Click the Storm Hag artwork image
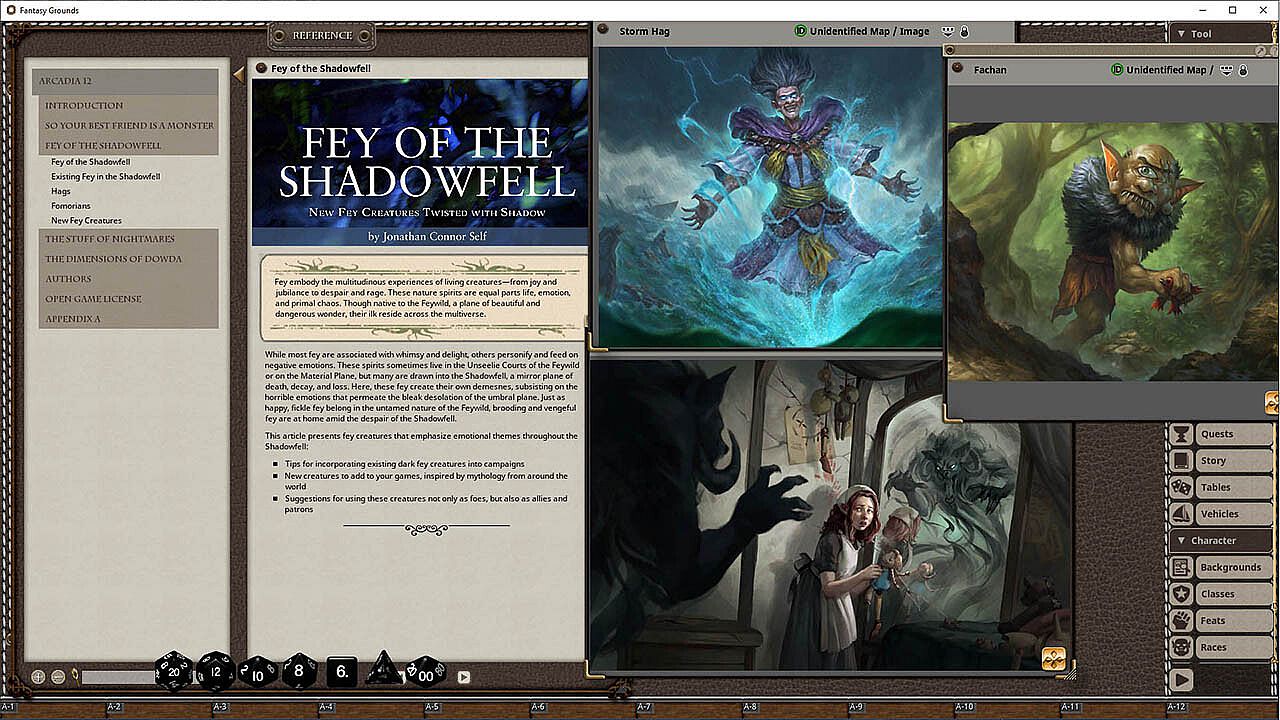 [770, 196]
